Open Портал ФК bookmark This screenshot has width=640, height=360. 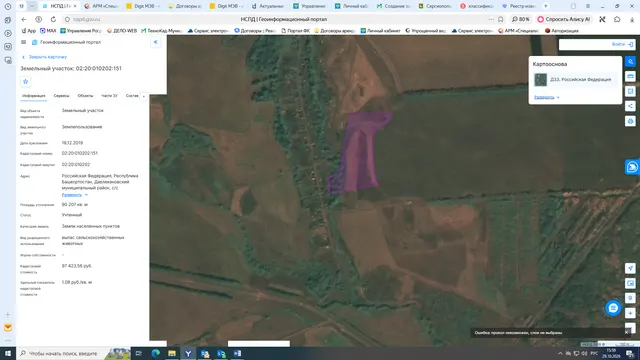click(x=296, y=31)
